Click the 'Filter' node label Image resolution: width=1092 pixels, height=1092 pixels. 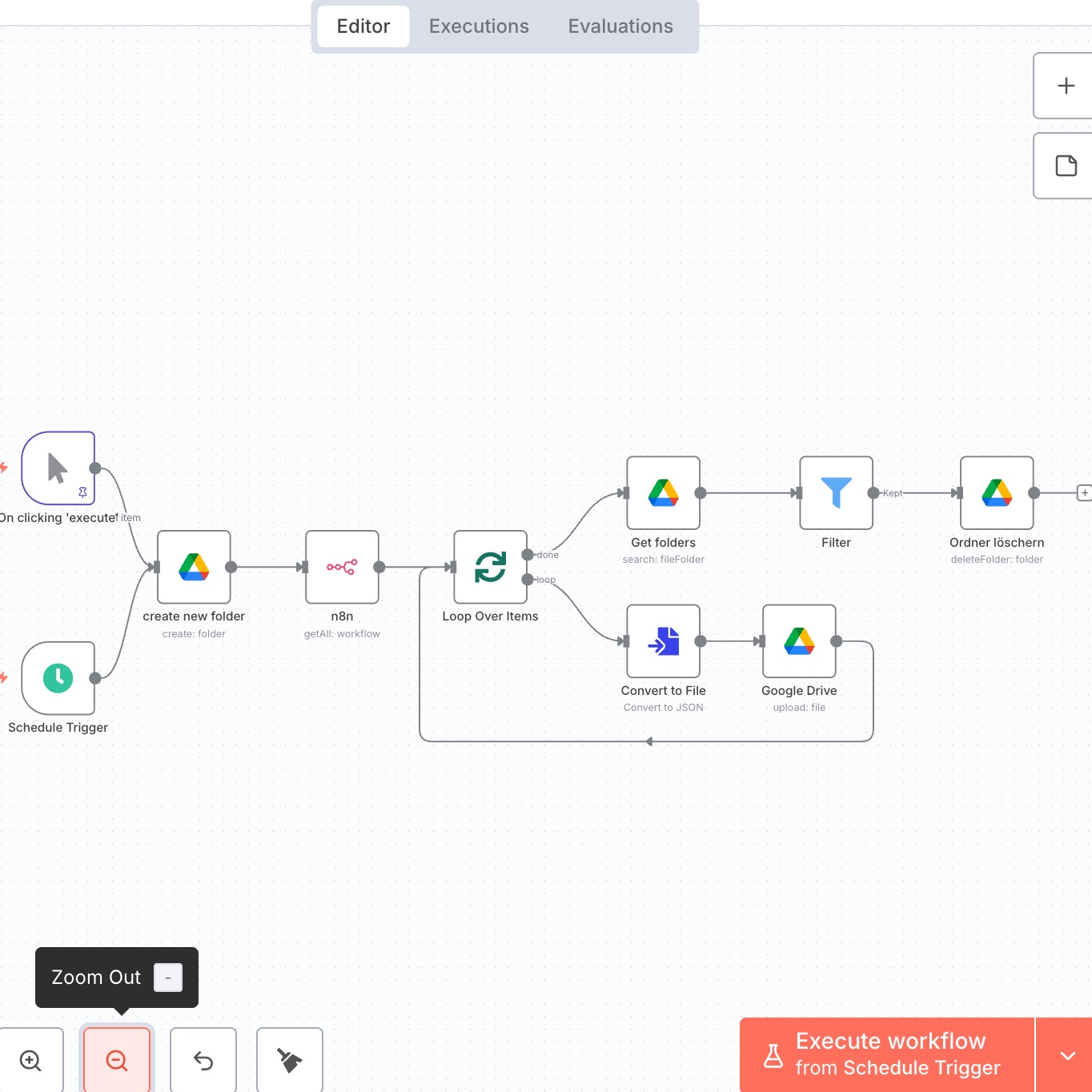point(836,543)
